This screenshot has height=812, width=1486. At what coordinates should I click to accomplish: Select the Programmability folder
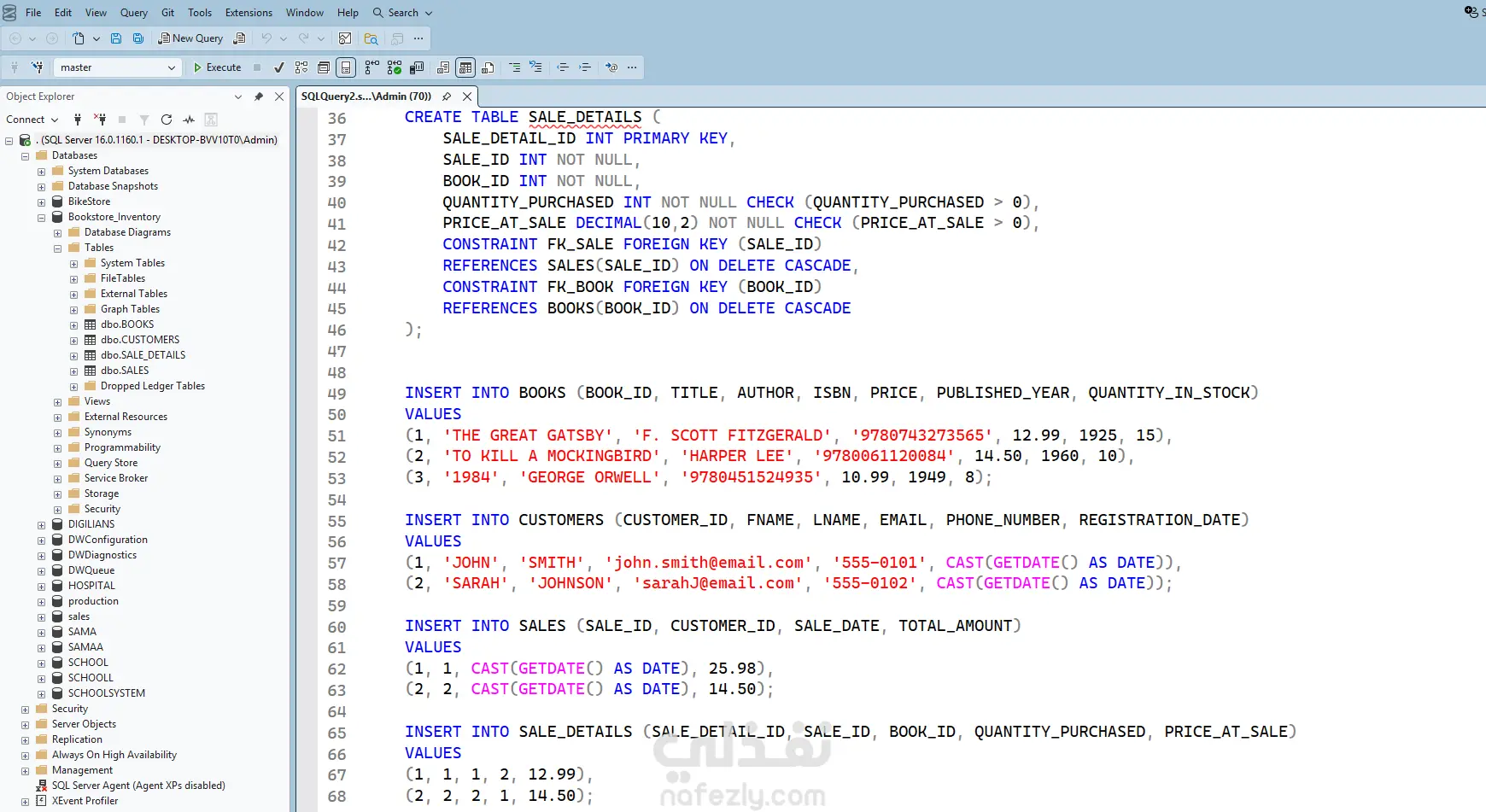click(x=122, y=447)
